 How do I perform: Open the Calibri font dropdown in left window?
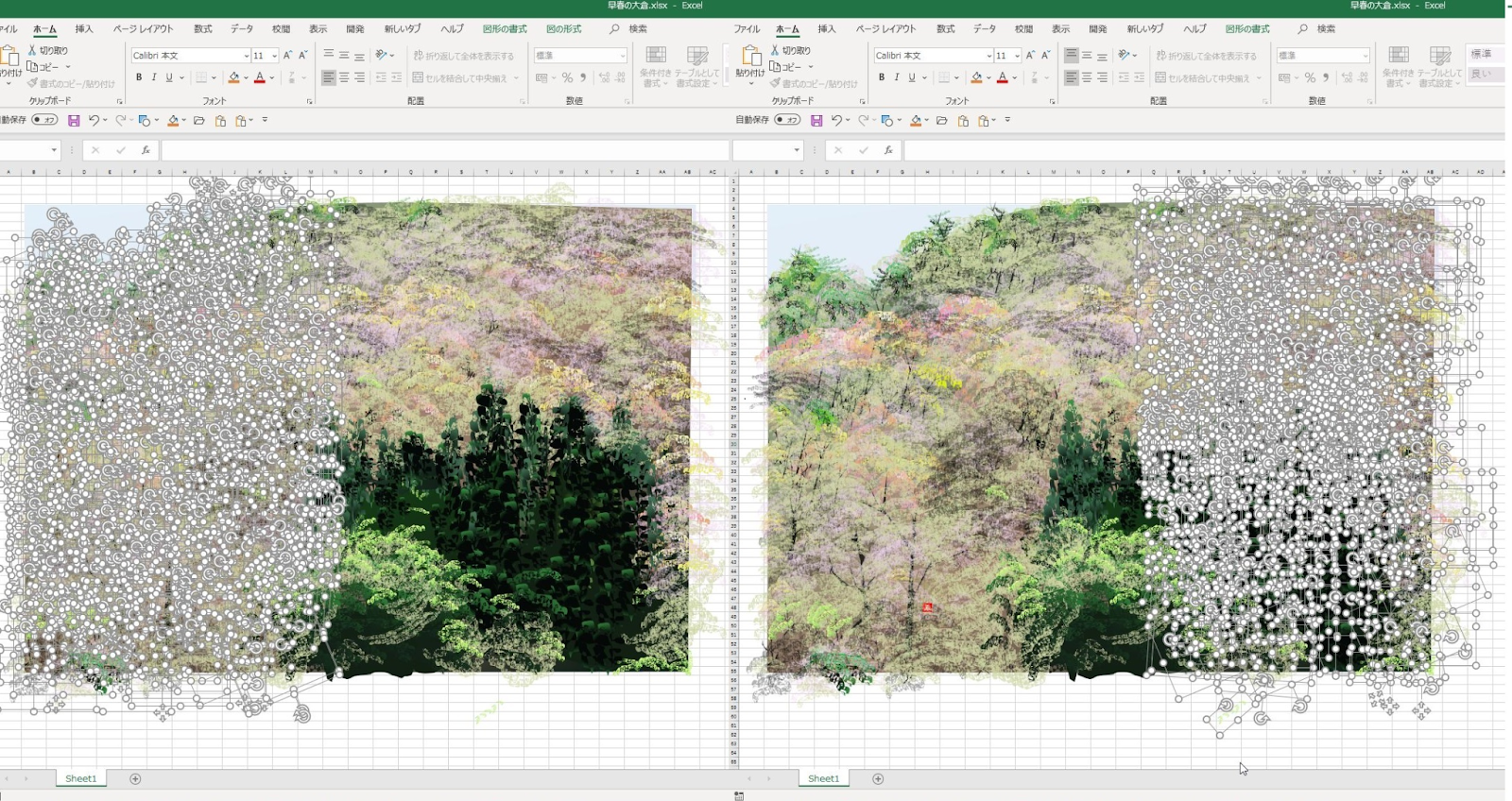pyautogui.click(x=247, y=56)
